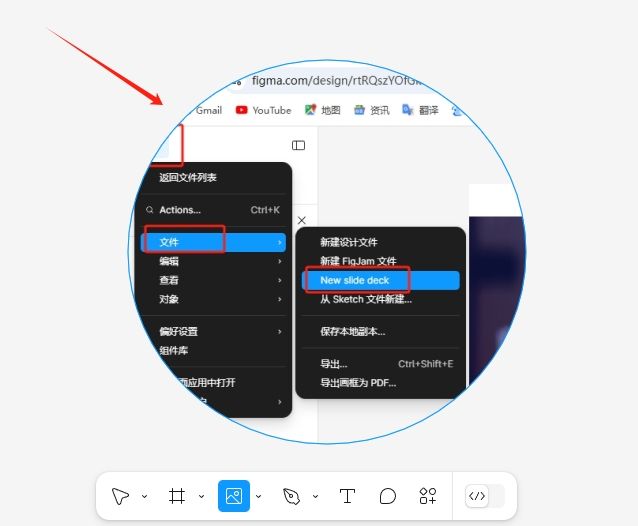Open the 资讯 bookmark
This screenshot has width=638, height=526.
pyautogui.click(x=371, y=110)
